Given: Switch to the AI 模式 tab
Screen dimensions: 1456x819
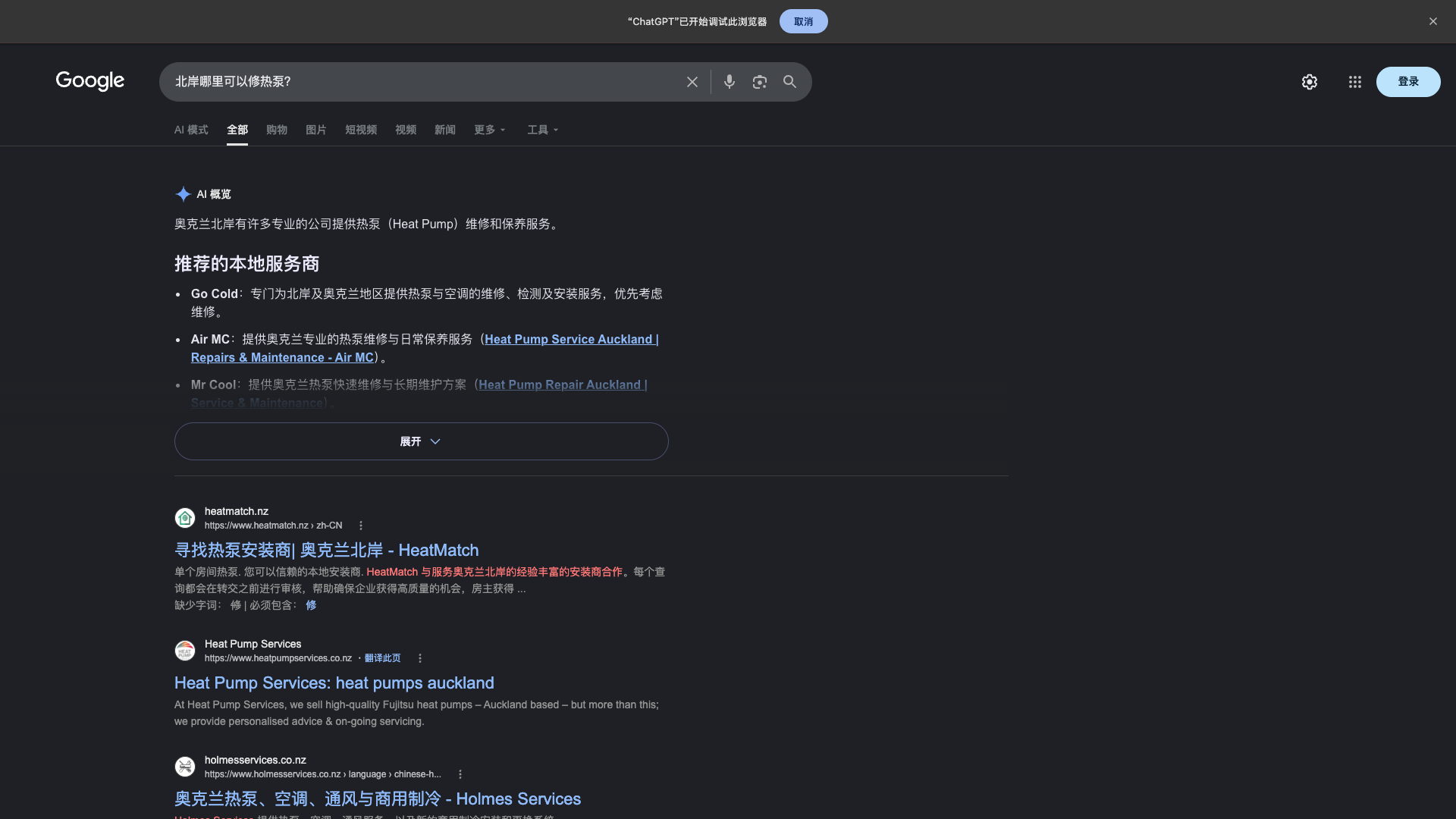Looking at the screenshot, I should 191,130.
